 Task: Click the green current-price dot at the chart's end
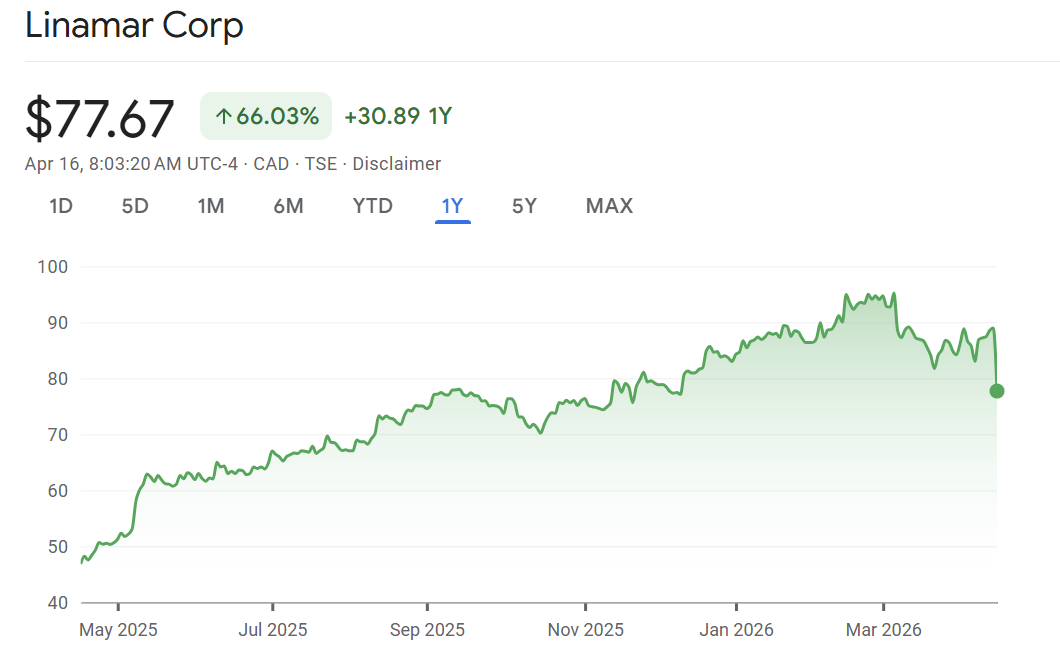tap(996, 391)
